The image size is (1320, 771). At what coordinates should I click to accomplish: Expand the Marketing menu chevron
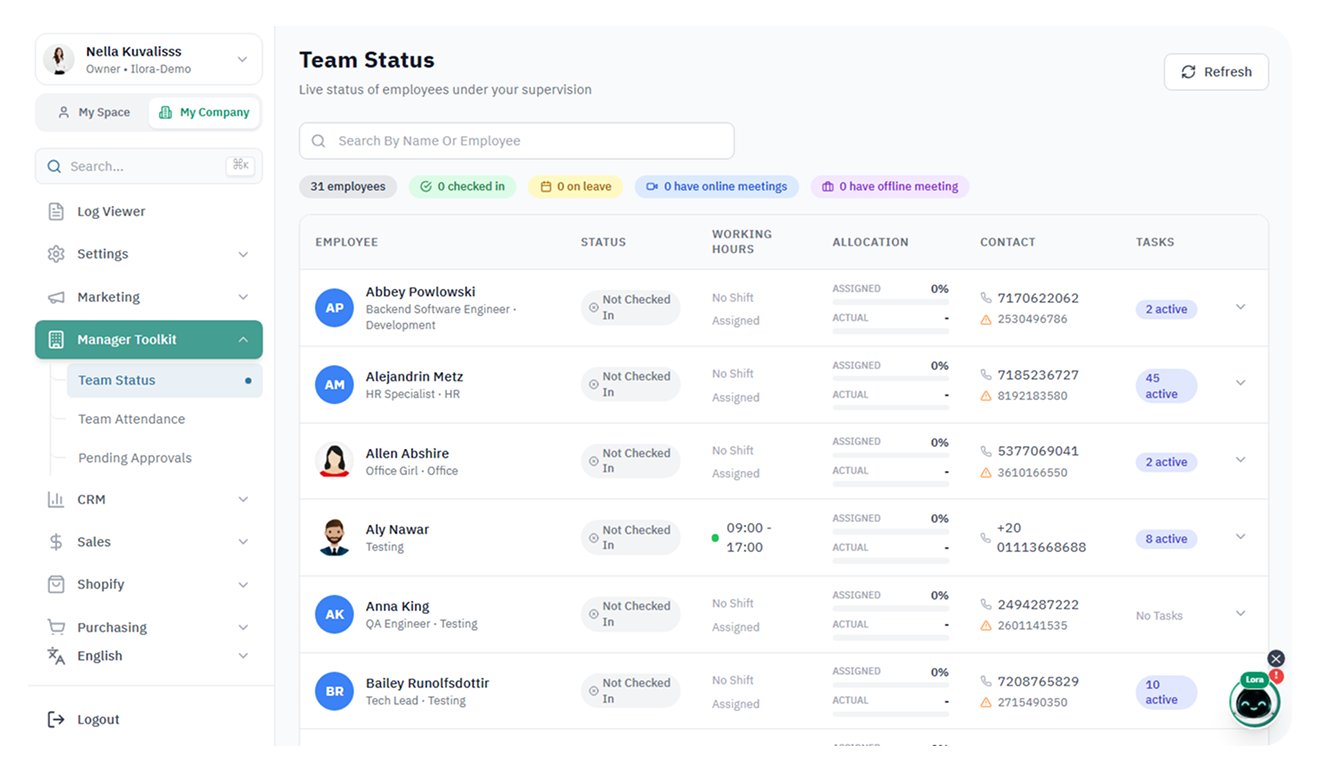pyautogui.click(x=243, y=297)
